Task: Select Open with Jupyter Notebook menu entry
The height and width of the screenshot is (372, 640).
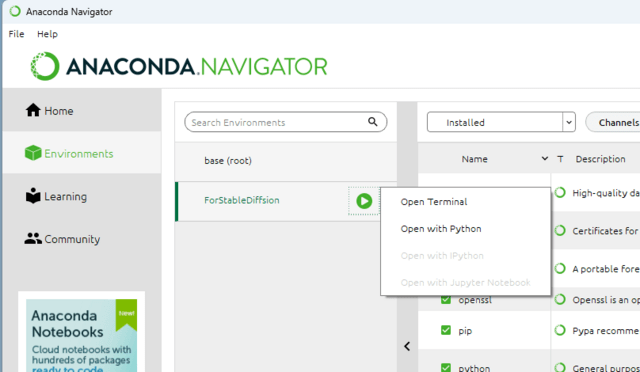Action: pos(466,283)
